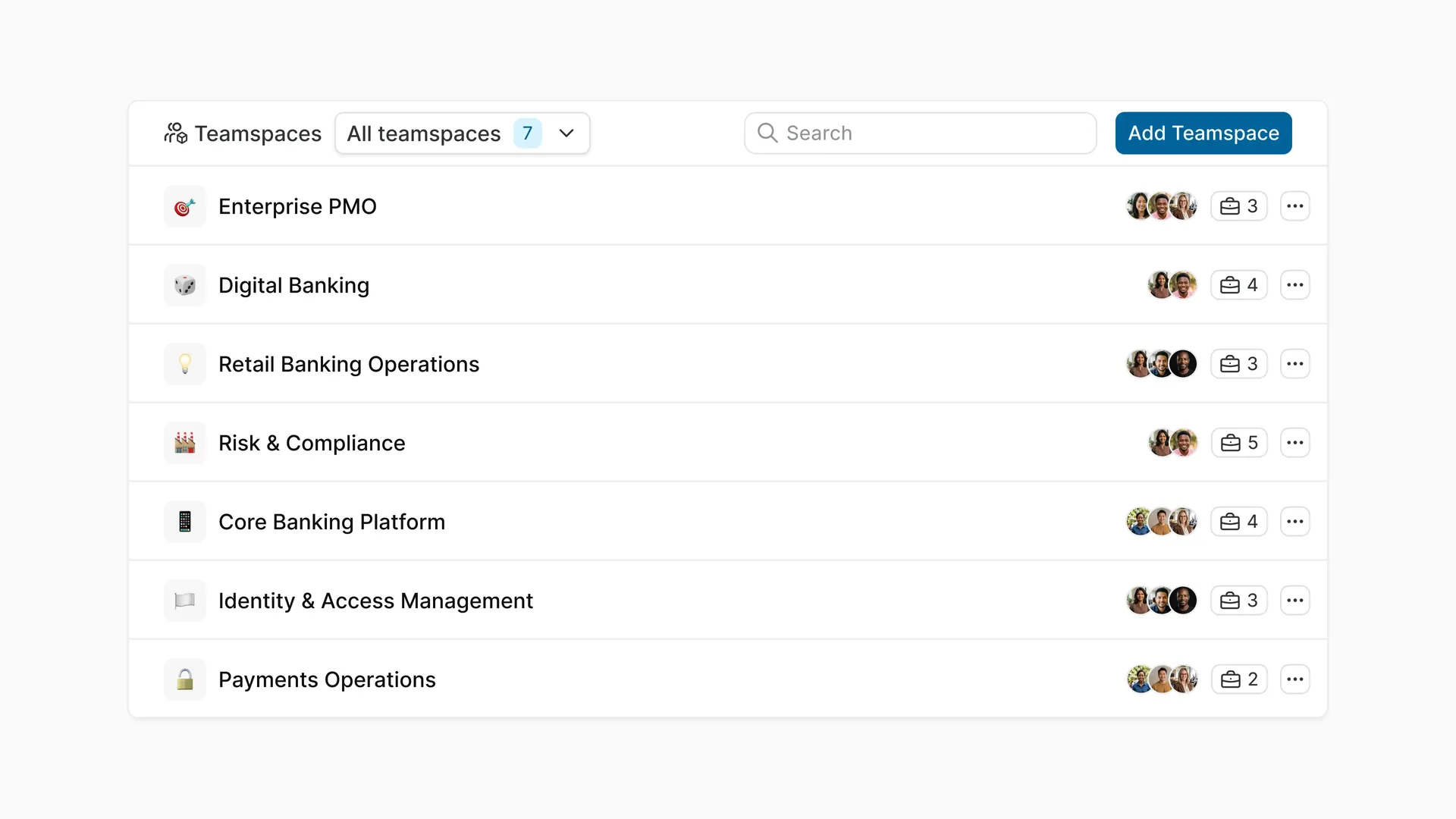Click the magnifier icon in Search box
This screenshot has width=1456, height=819.
click(x=767, y=133)
